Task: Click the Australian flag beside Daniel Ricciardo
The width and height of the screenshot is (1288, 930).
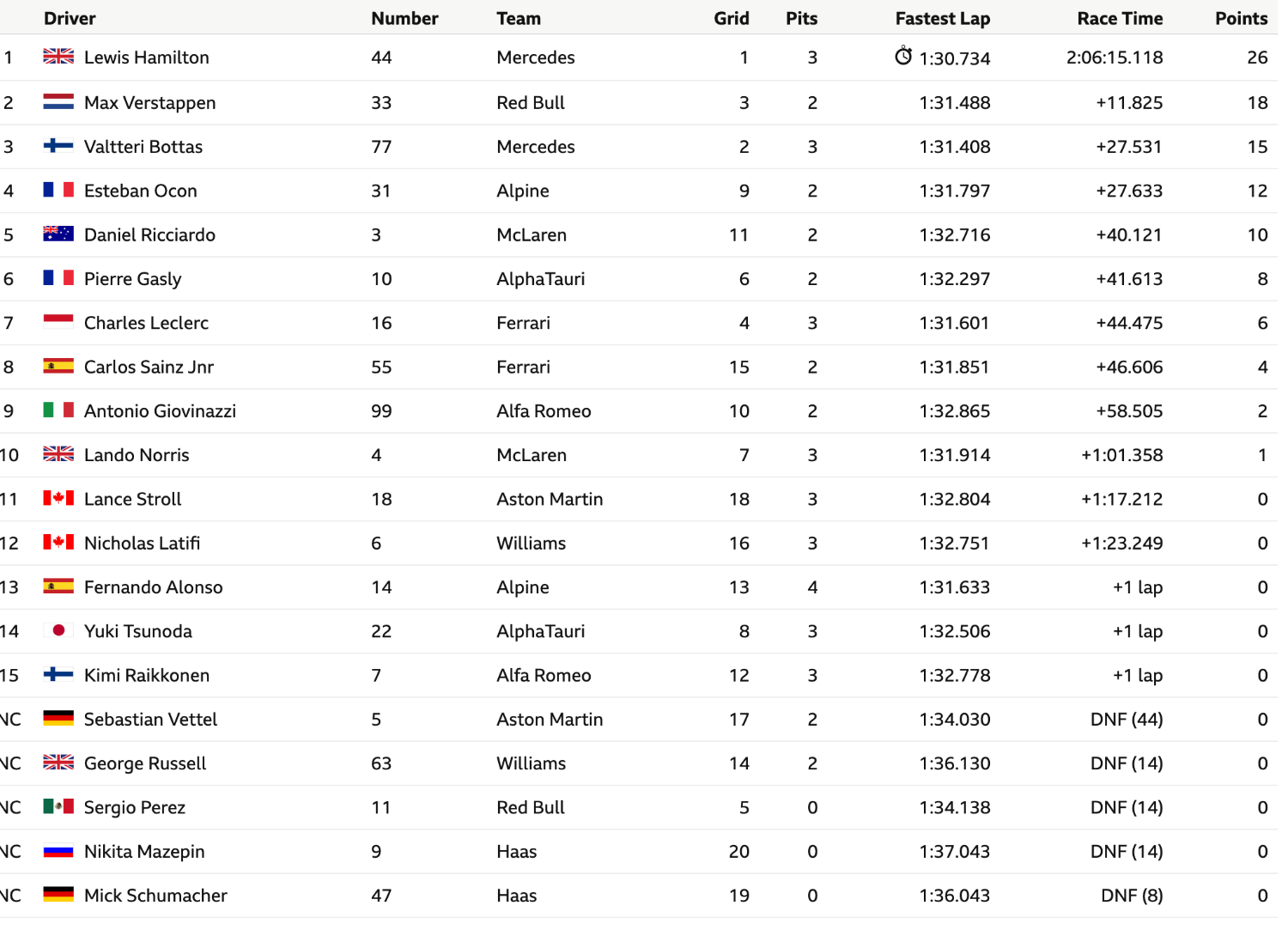Action: click(x=58, y=234)
